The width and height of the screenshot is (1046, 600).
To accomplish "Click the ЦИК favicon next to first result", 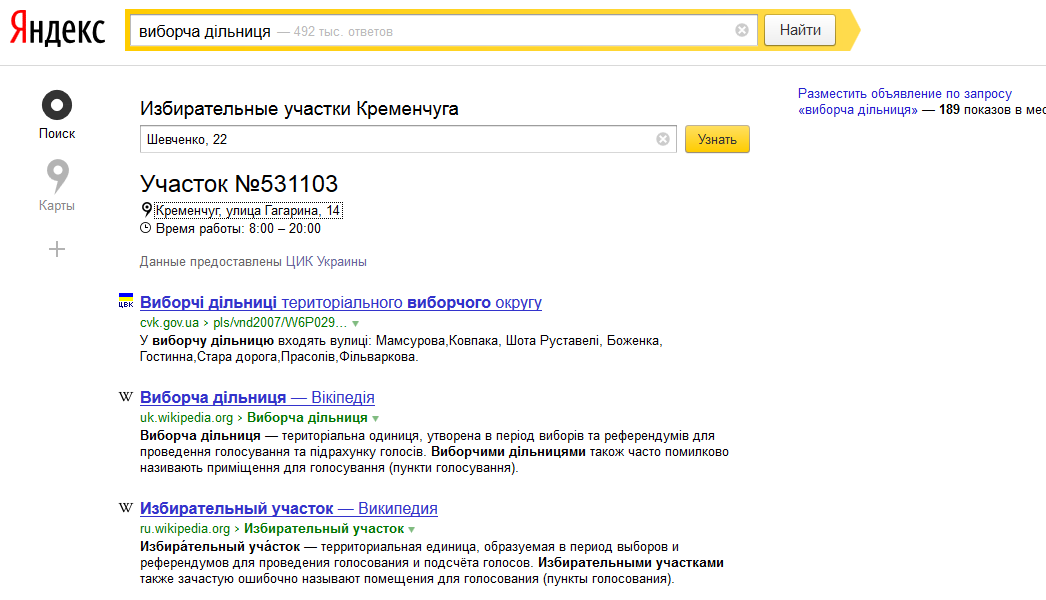I will 126,302.
